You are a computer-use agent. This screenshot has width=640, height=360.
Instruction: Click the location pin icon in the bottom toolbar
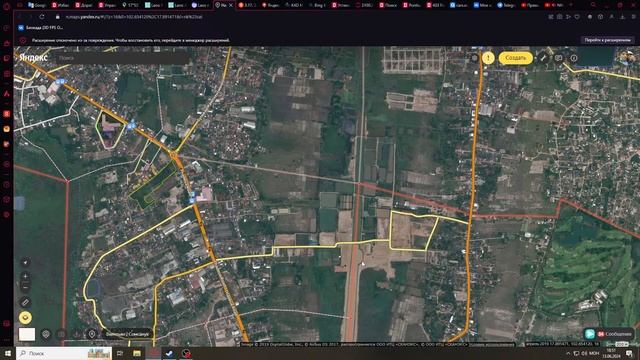point(92,334)
